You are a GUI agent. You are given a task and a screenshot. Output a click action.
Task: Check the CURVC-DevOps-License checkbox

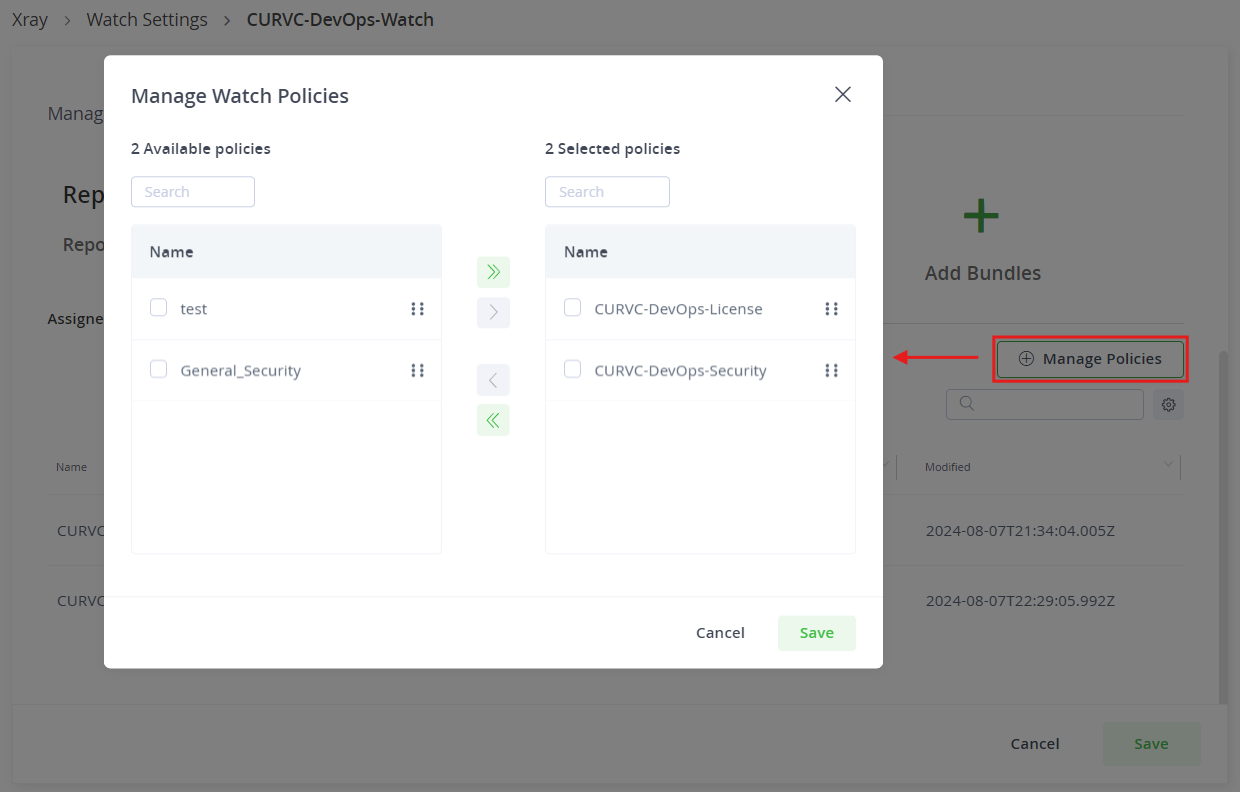[572, 308]
